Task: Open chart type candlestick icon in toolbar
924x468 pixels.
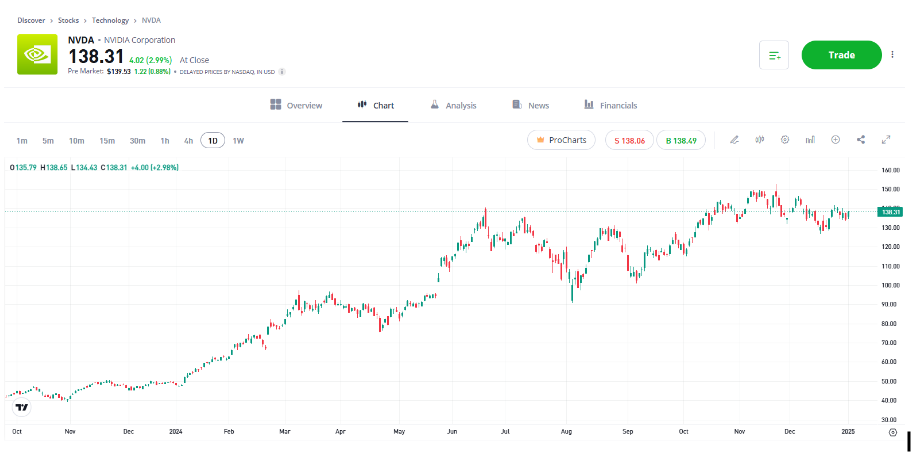Action: coord(760,140)
